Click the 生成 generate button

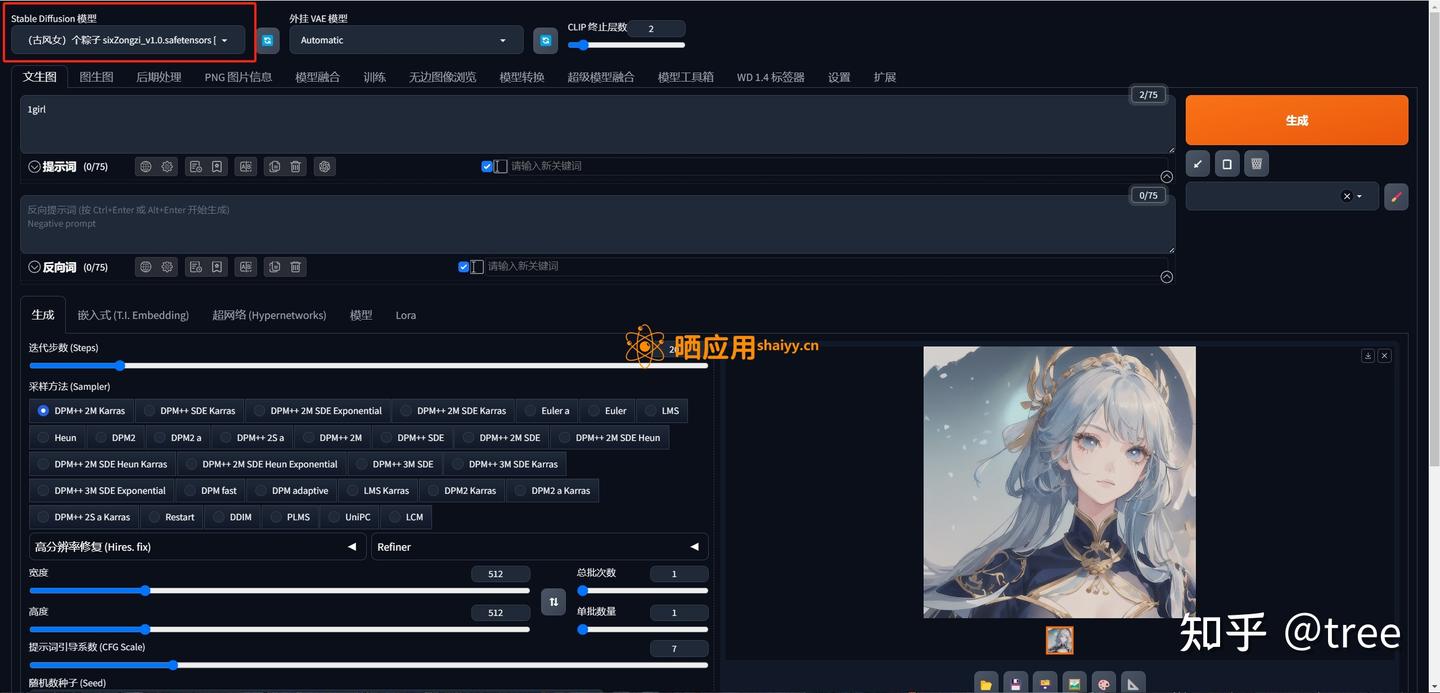1296,119
